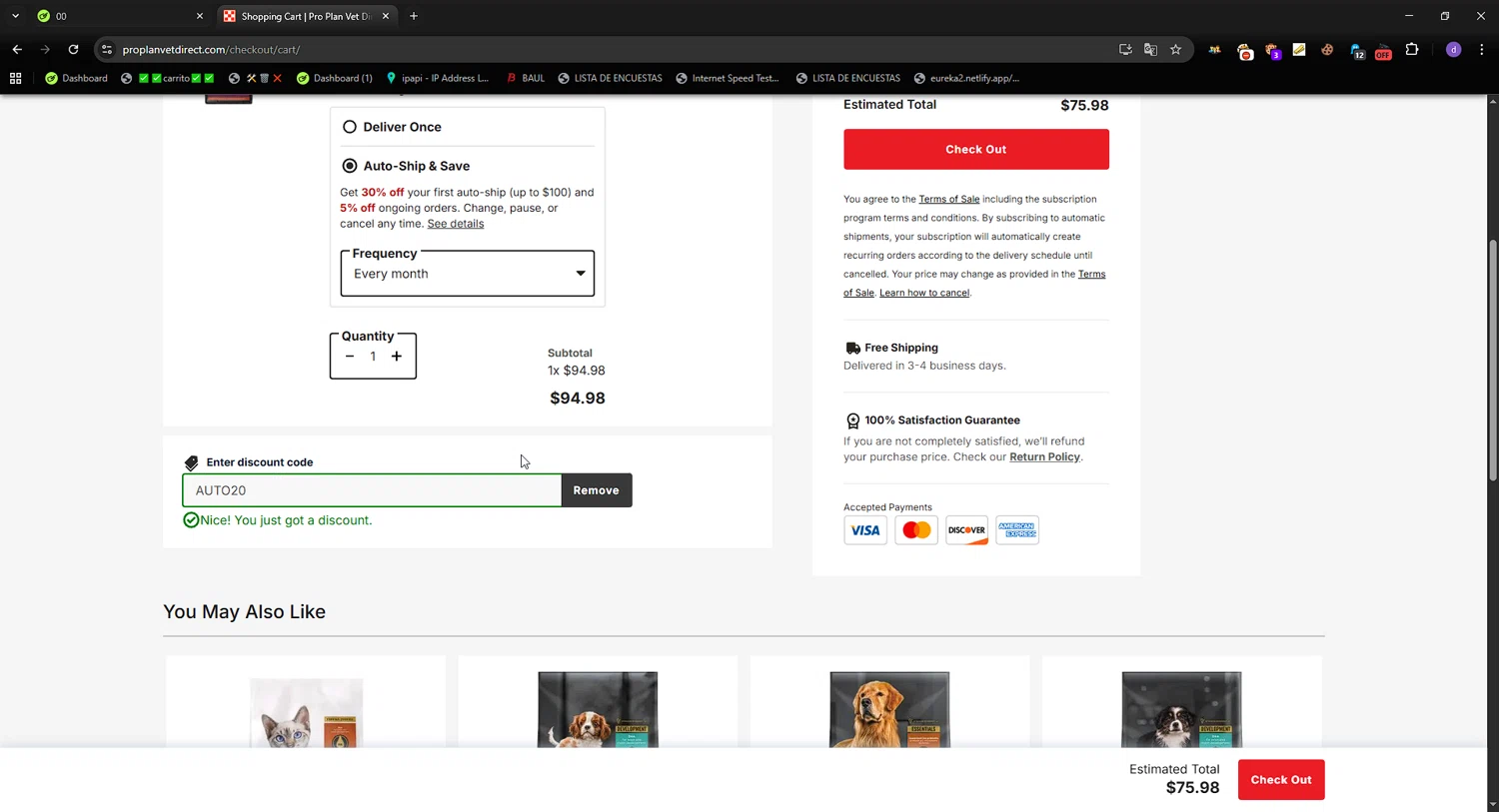
Task: Click the sticky bottom Check Out button
Action: coord(1281,780)
